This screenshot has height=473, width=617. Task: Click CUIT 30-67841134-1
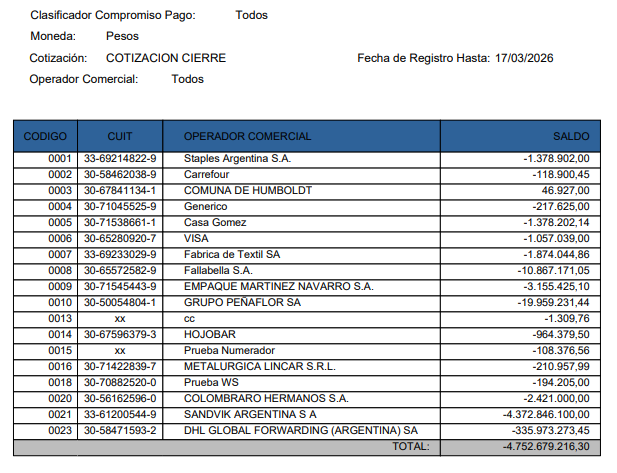120,190
